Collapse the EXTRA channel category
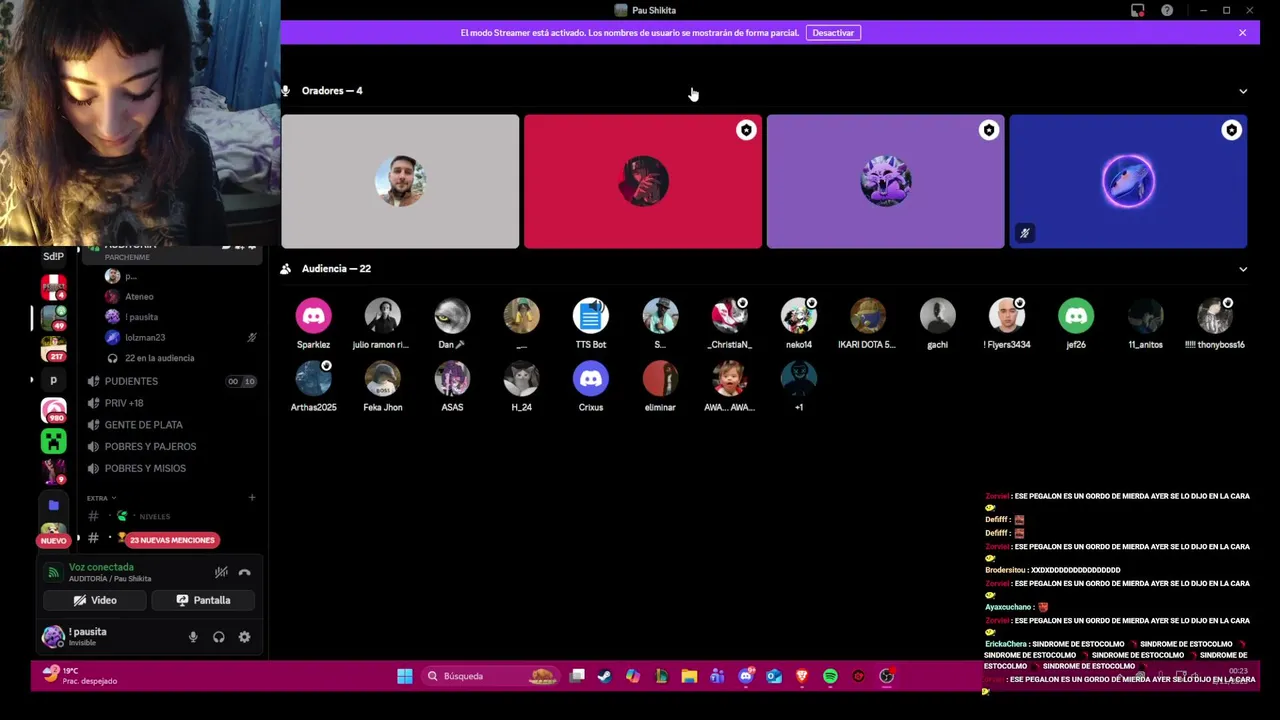 coord(101,498)
